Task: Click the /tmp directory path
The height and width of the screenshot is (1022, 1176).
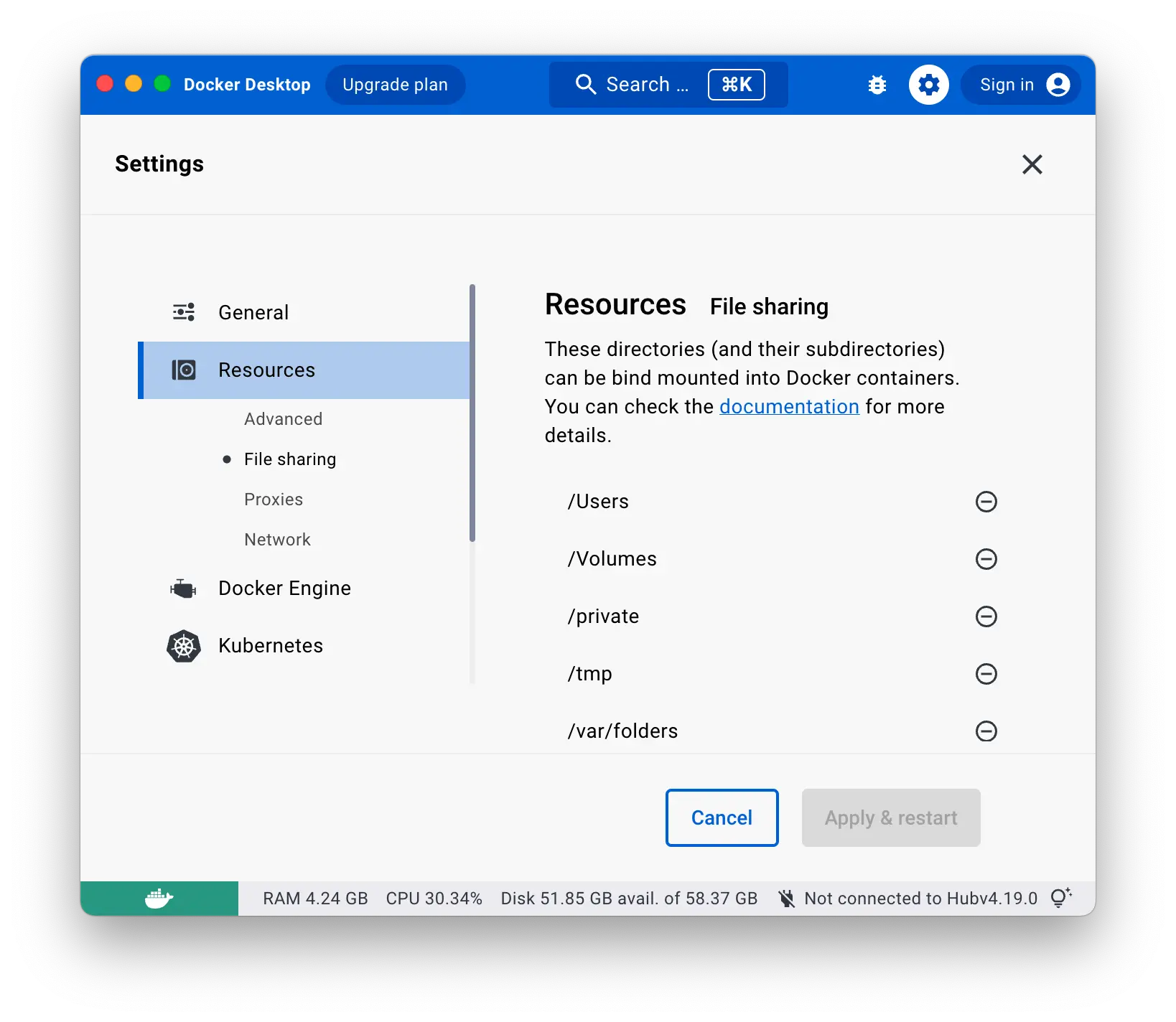Action: (x=589, y=674)
